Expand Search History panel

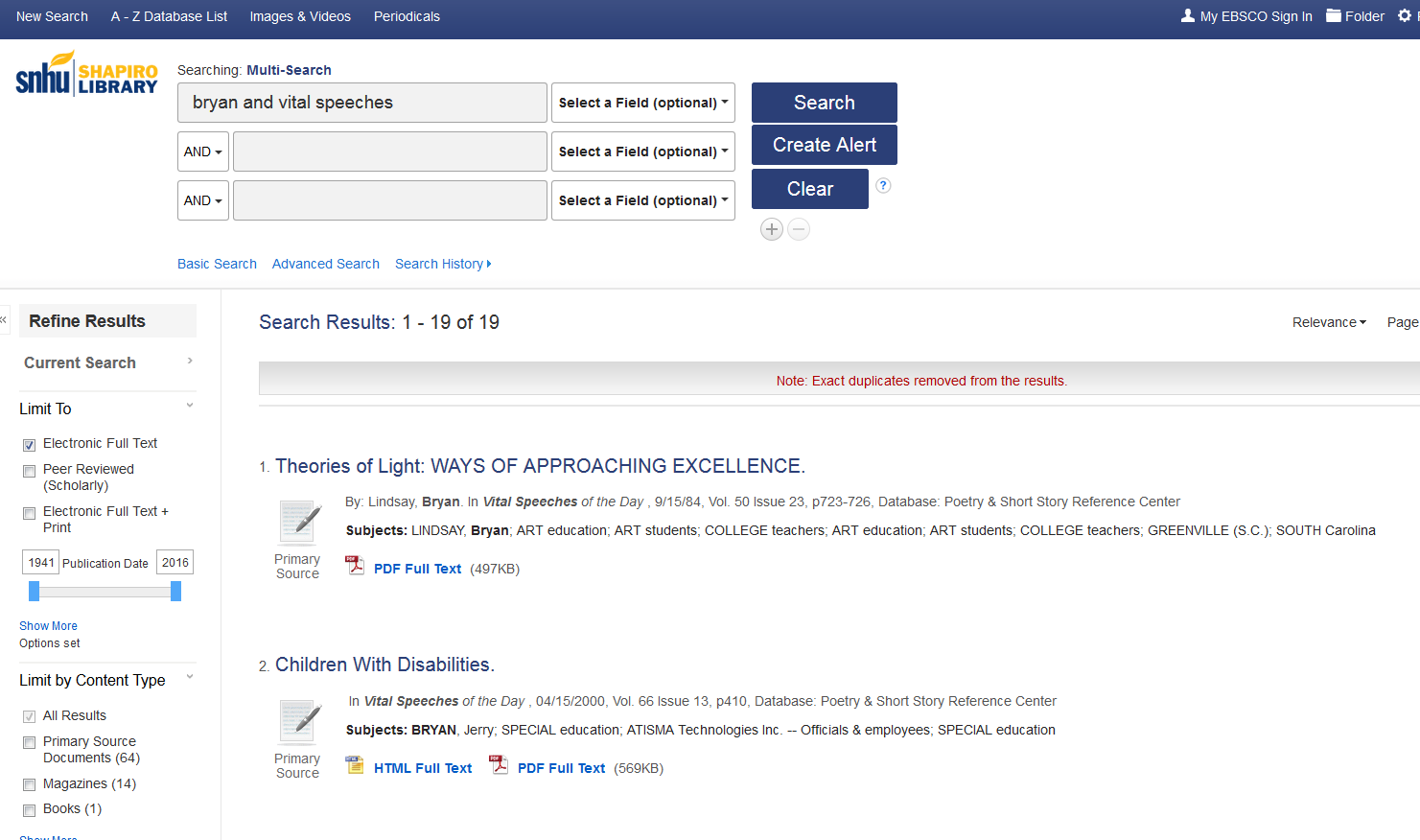pos(443,264)
